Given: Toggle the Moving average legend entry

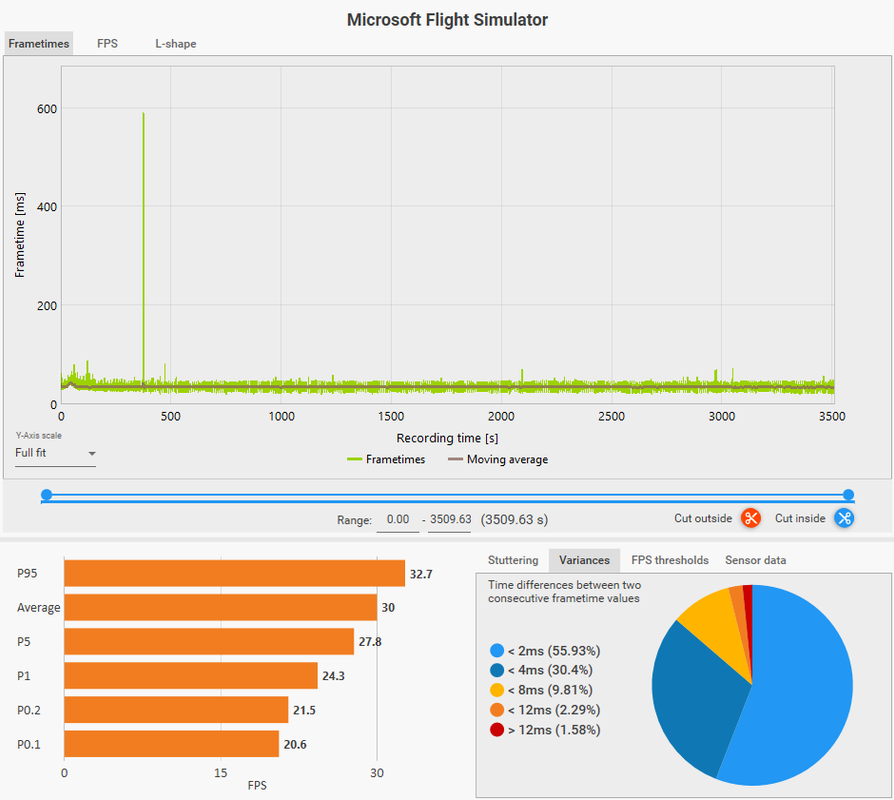Looking at the screenshot, I should 498,459.
